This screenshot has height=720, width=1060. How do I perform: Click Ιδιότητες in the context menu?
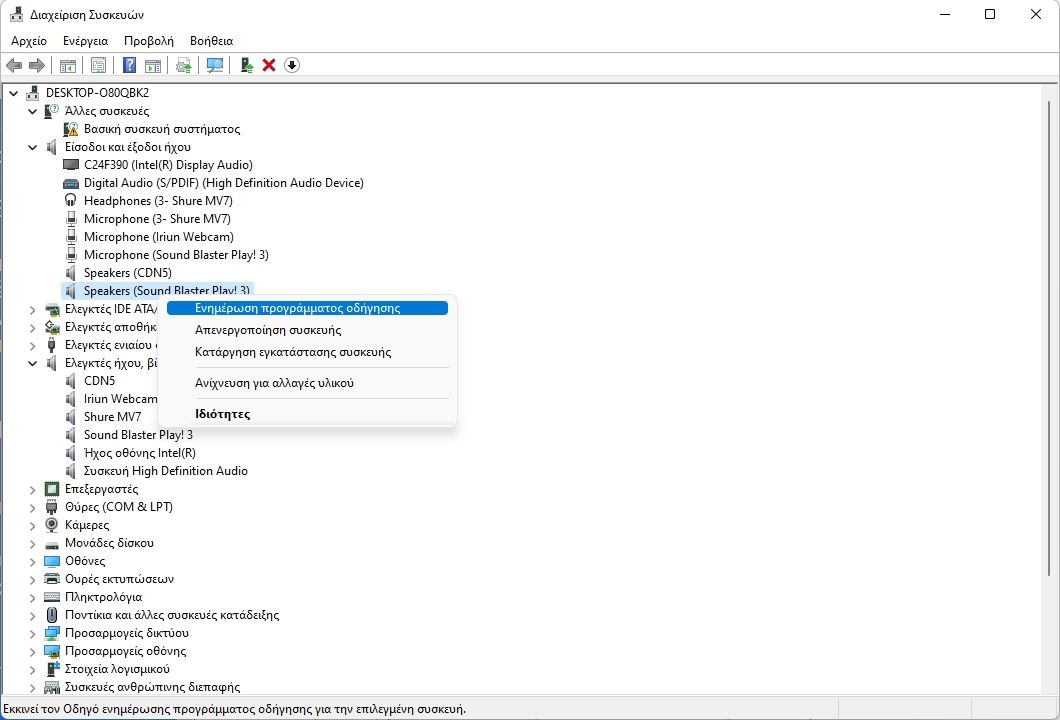tap(222, 413)
